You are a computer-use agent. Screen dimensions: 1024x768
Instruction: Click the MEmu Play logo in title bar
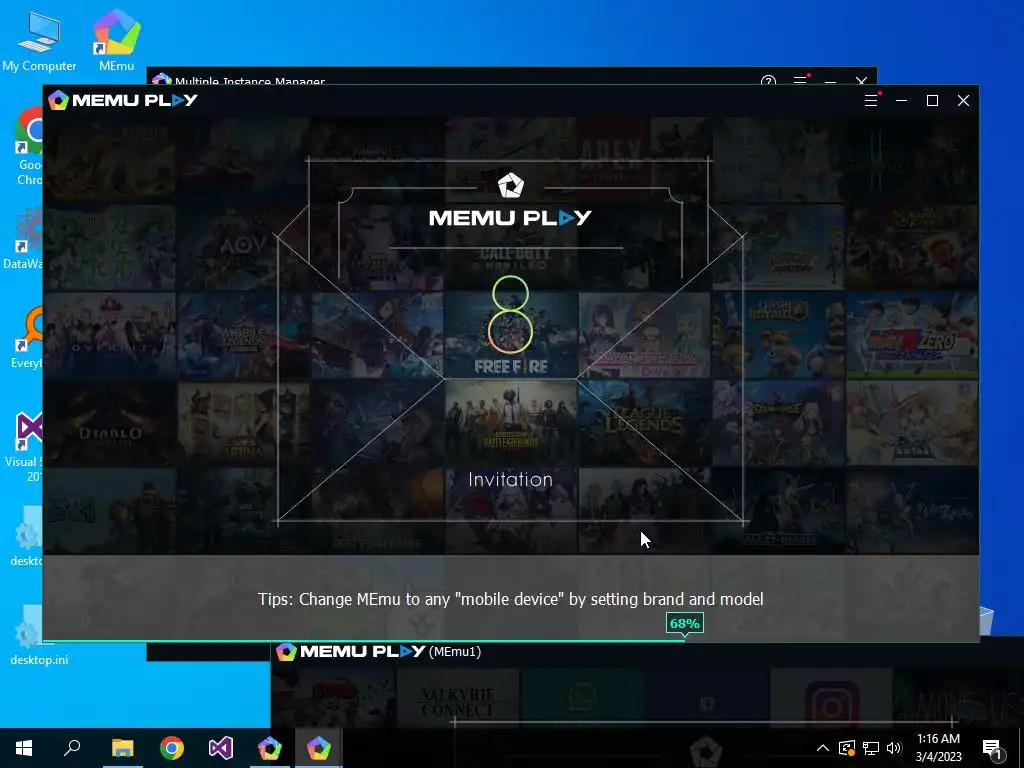click(x=123, y=100)
